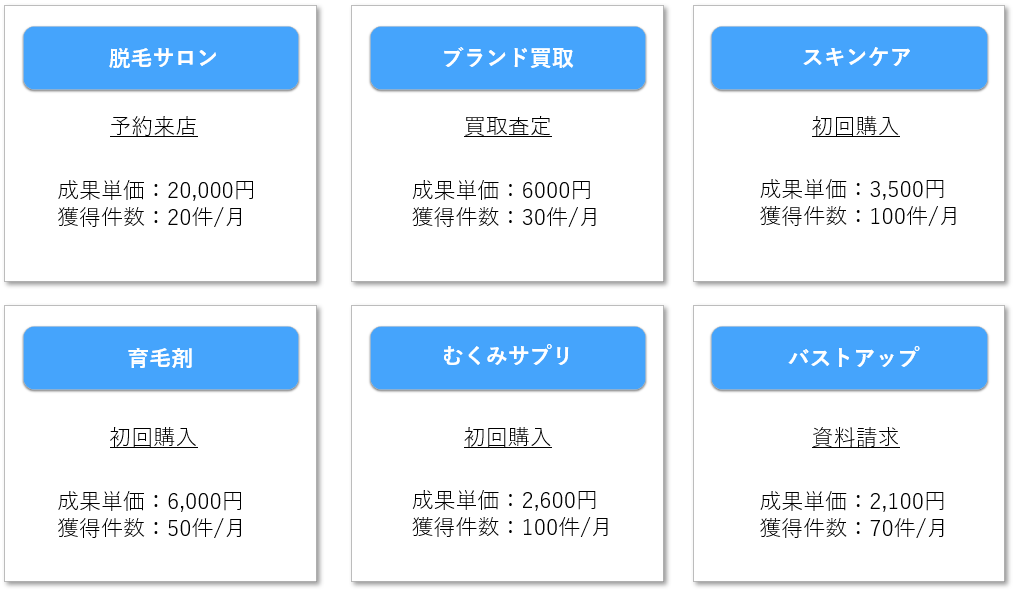This screenshot has width=1013, height=593.
Task: Select 獲得件数：70件/月 text in バストアップ card
Action: pyautogui.click(x=853, y=528)
